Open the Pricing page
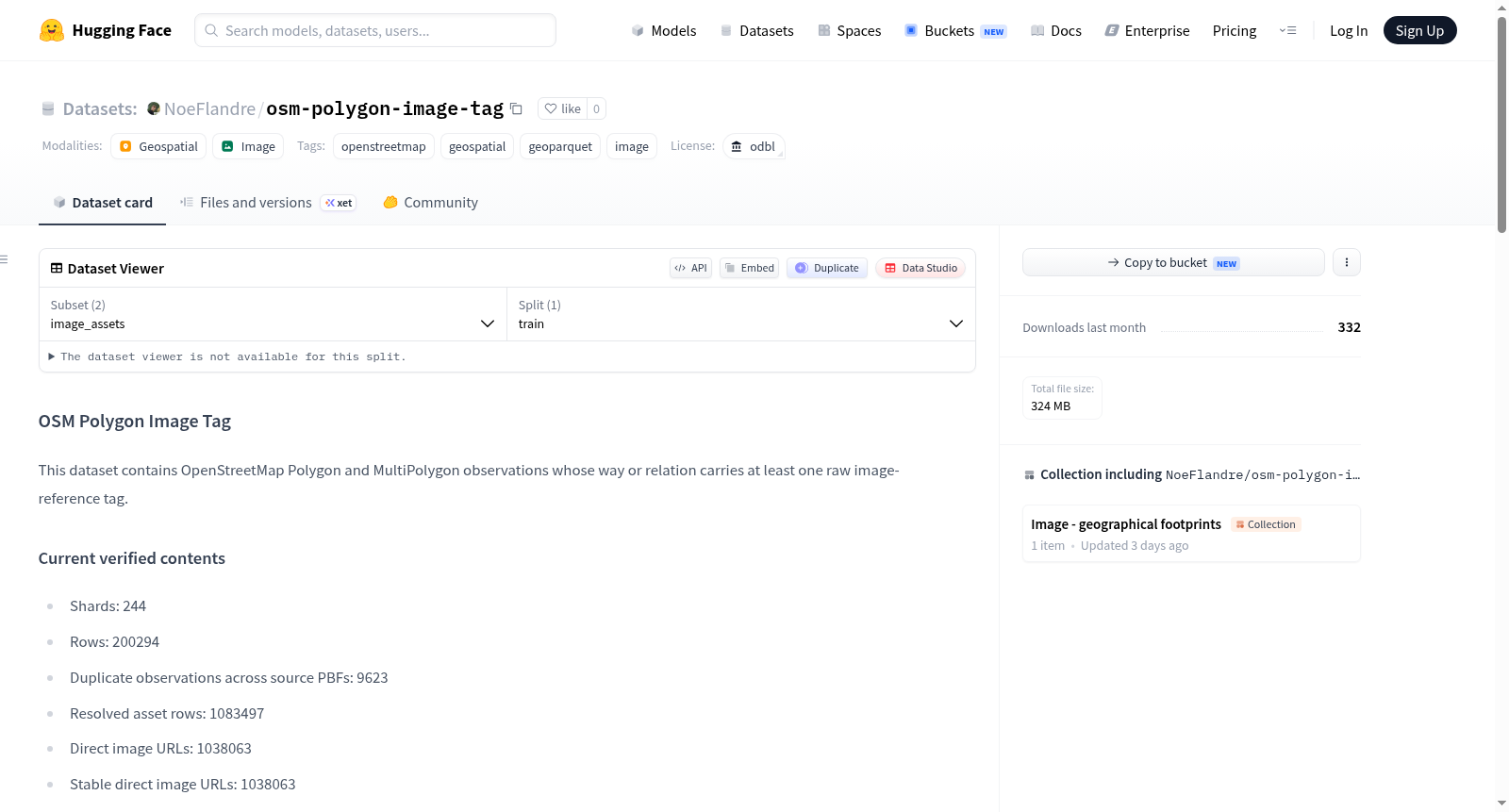Viewport: 1509px width, 812px height. pyautogui.click(x=1235, y=30)
